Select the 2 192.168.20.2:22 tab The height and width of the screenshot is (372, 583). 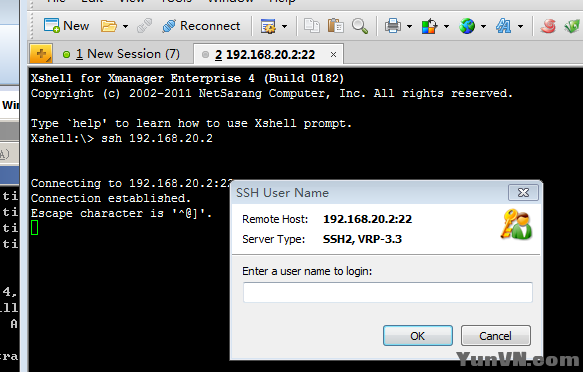click(x=265, y=55)
